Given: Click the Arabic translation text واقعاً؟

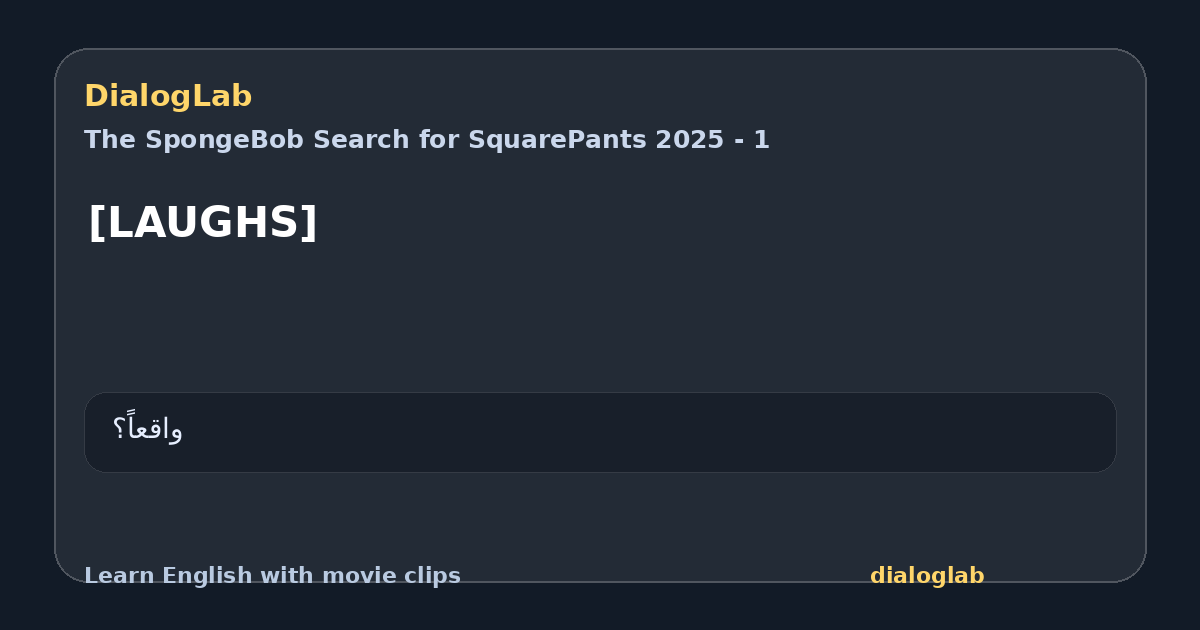Looking at the screenshot, I should [148, 429].
